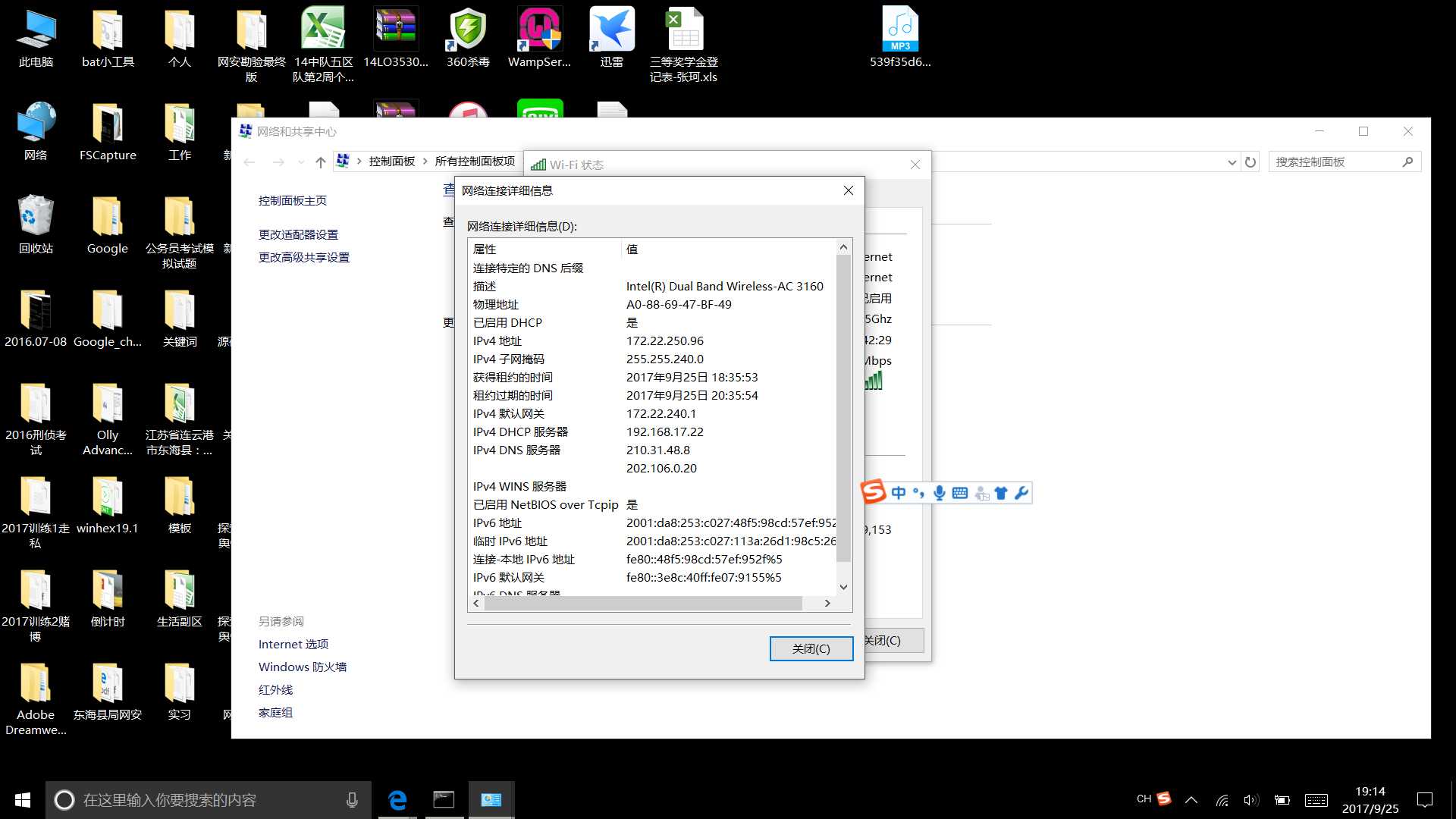Navigate up one level arrow

click(x=321, y=162)
